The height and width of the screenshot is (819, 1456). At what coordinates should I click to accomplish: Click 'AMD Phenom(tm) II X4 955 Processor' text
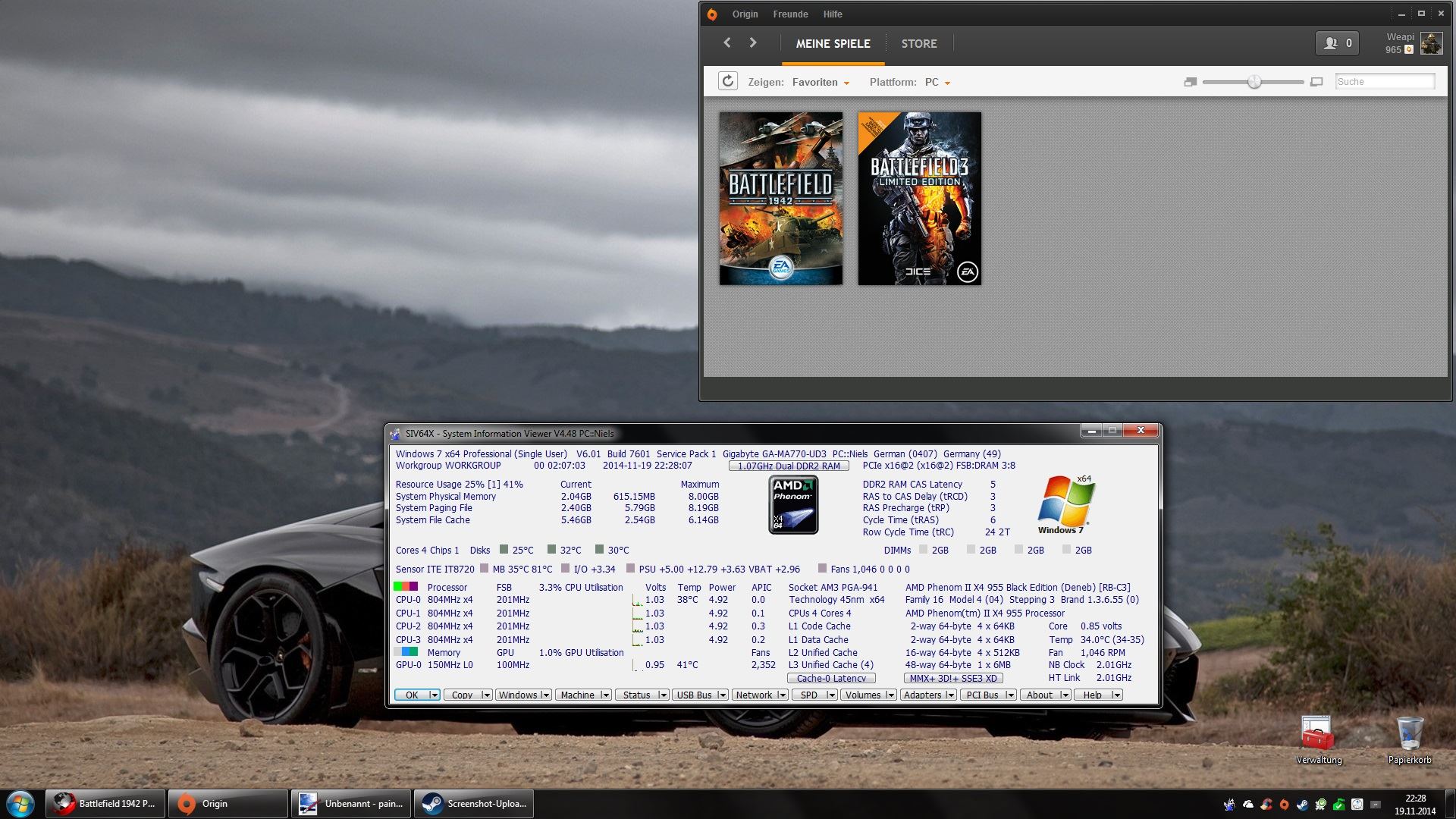point(984,613)
